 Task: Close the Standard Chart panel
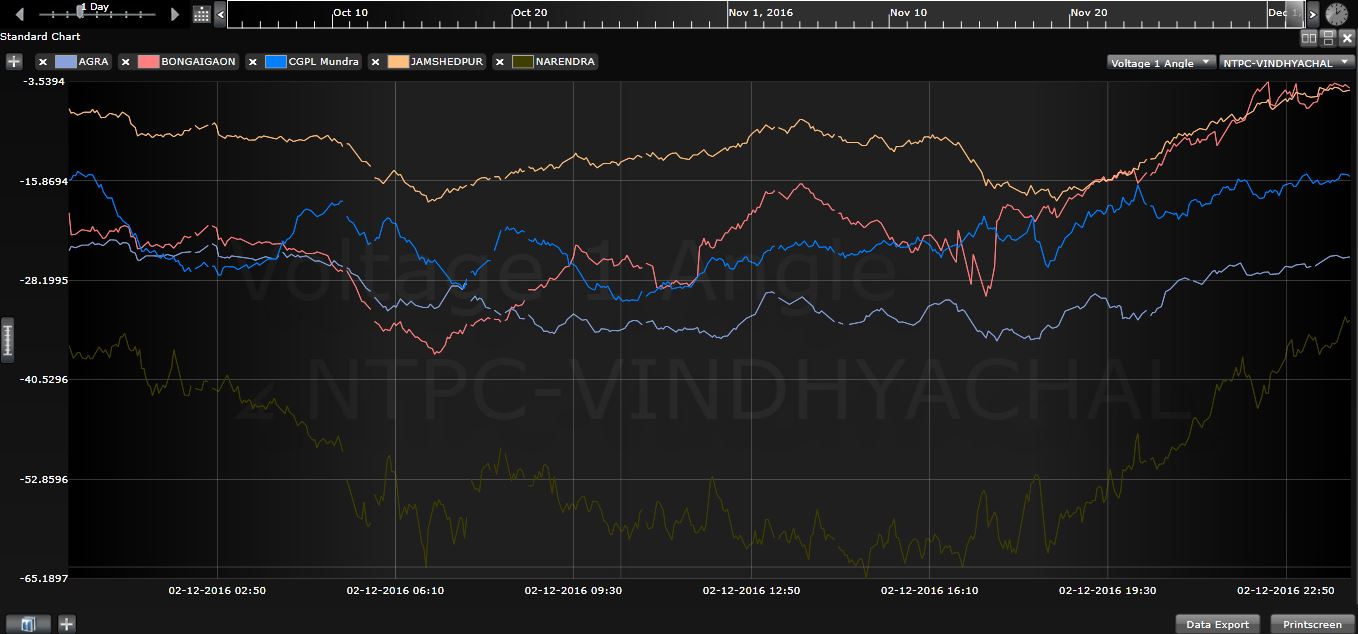click(x=1347, y=38)
